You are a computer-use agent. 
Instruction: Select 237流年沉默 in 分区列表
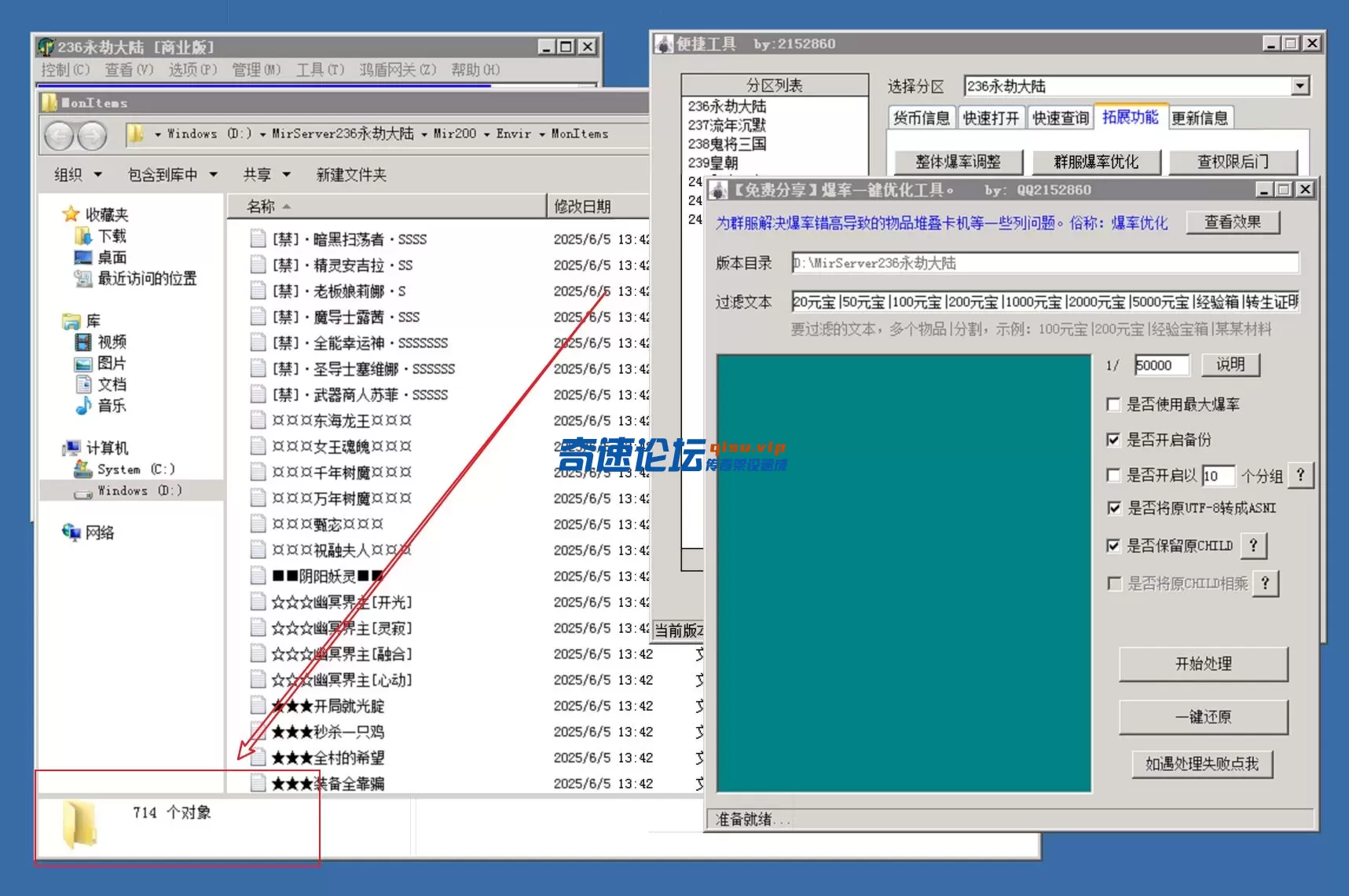(x=728, y=125)
